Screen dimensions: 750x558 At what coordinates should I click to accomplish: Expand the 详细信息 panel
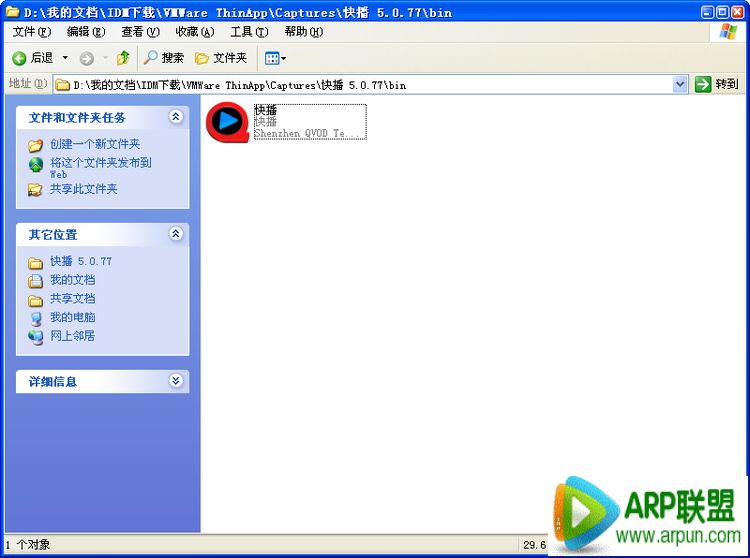176,381
